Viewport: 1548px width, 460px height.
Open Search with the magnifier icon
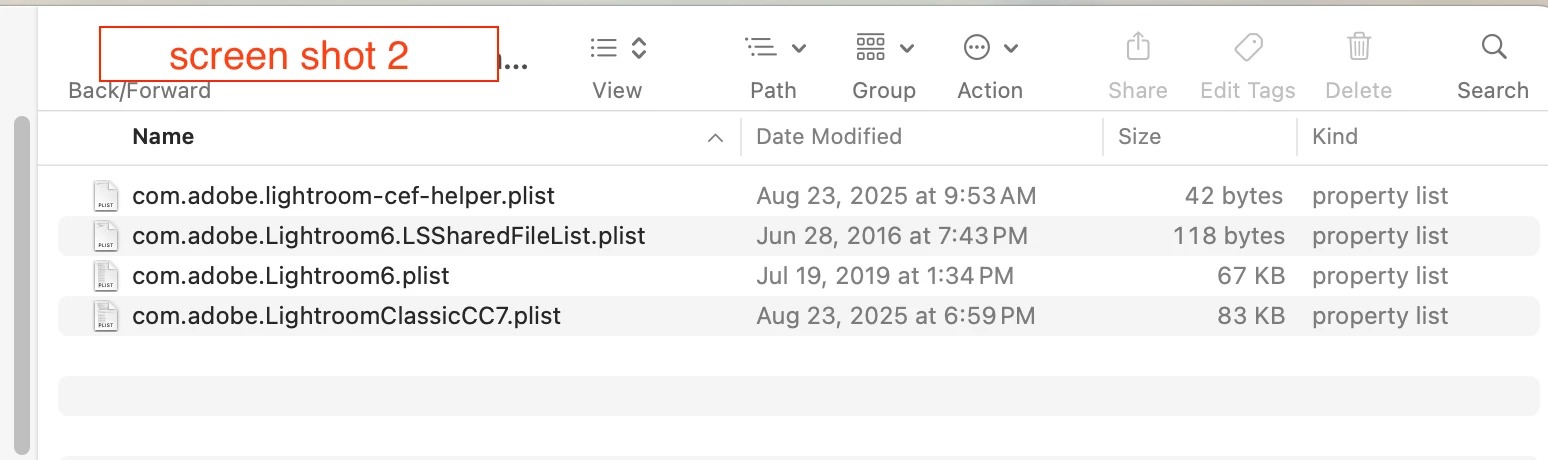(1493, 46)
